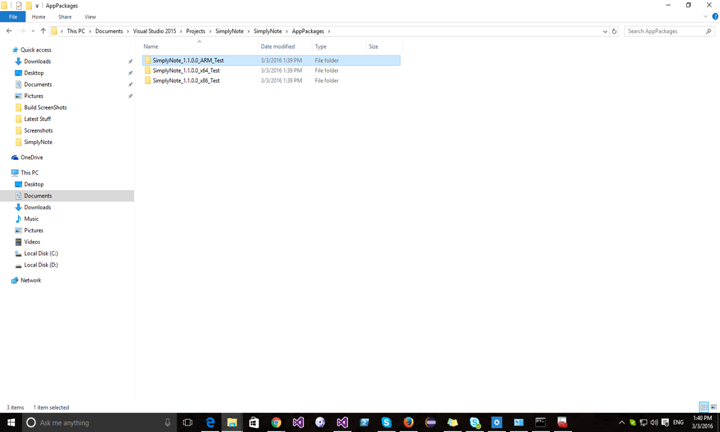Open Build ScreenShots folder in sidebar

click(x=45, y=107)
